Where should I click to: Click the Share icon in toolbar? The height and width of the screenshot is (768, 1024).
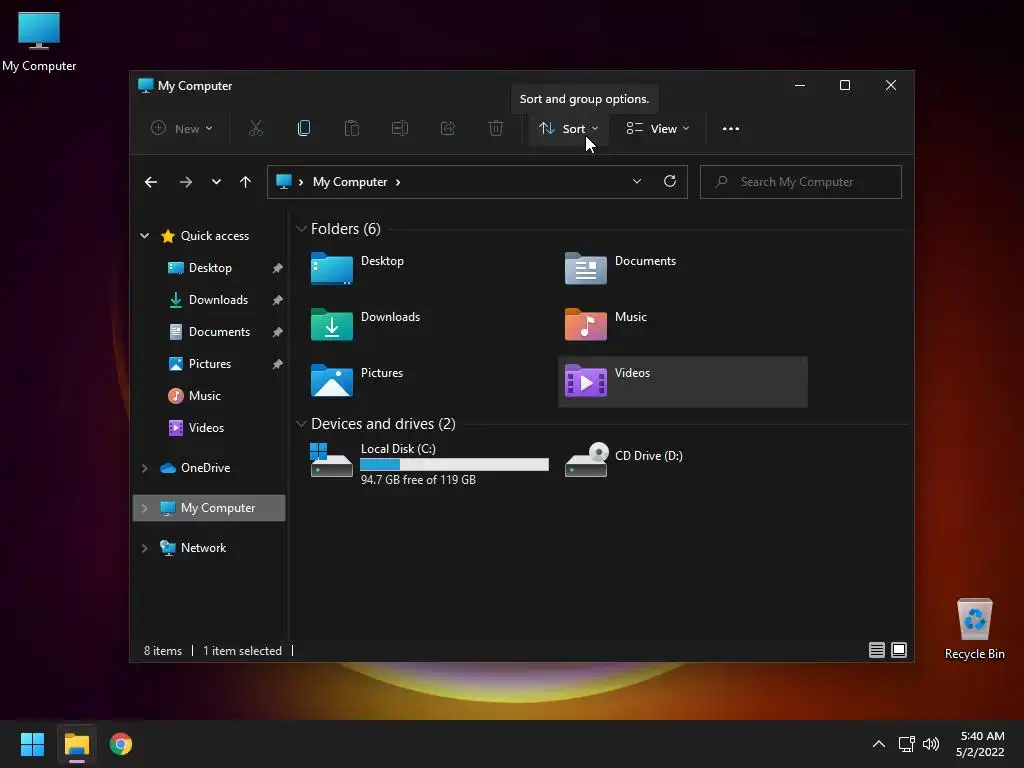point(447,129)
